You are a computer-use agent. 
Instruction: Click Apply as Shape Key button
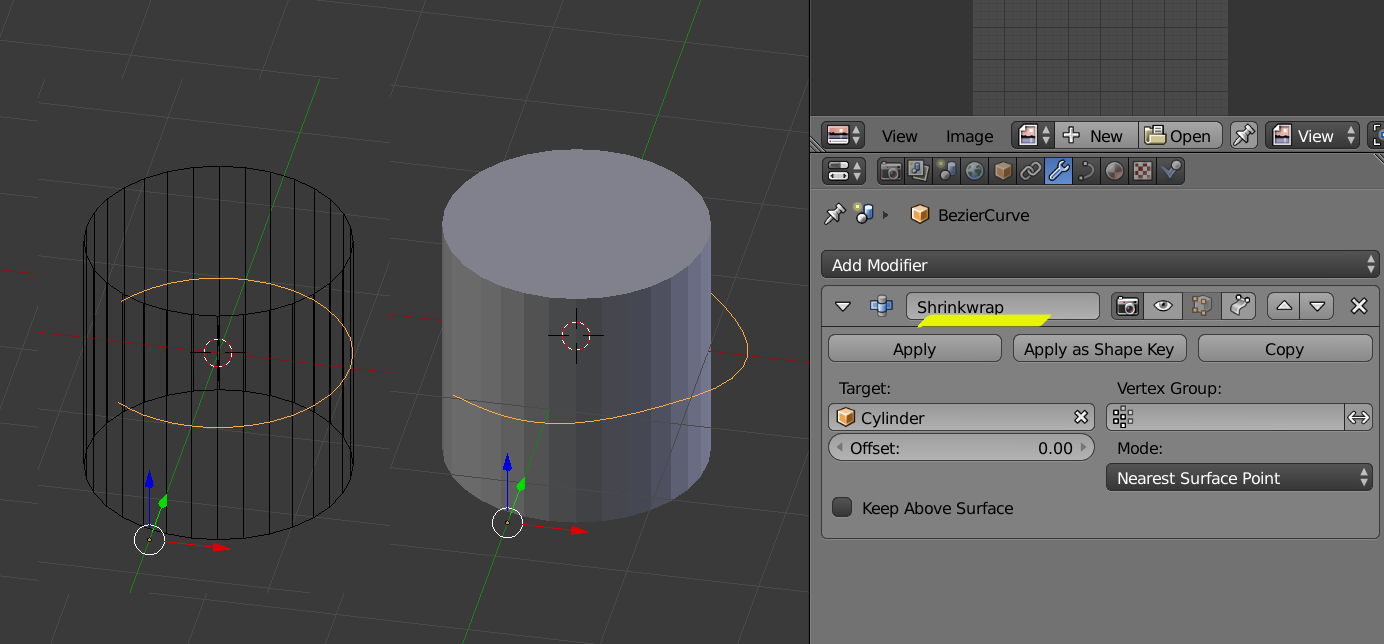point(1099,349)
